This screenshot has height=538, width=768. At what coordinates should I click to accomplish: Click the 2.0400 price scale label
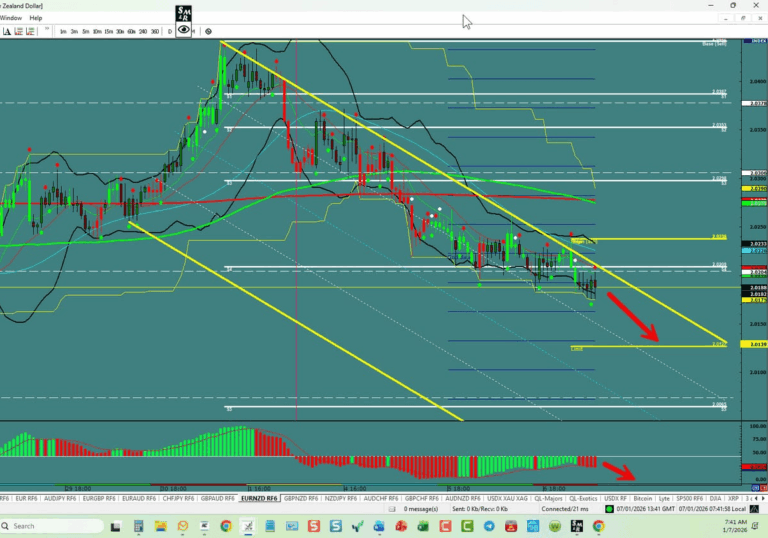point(757,81)
